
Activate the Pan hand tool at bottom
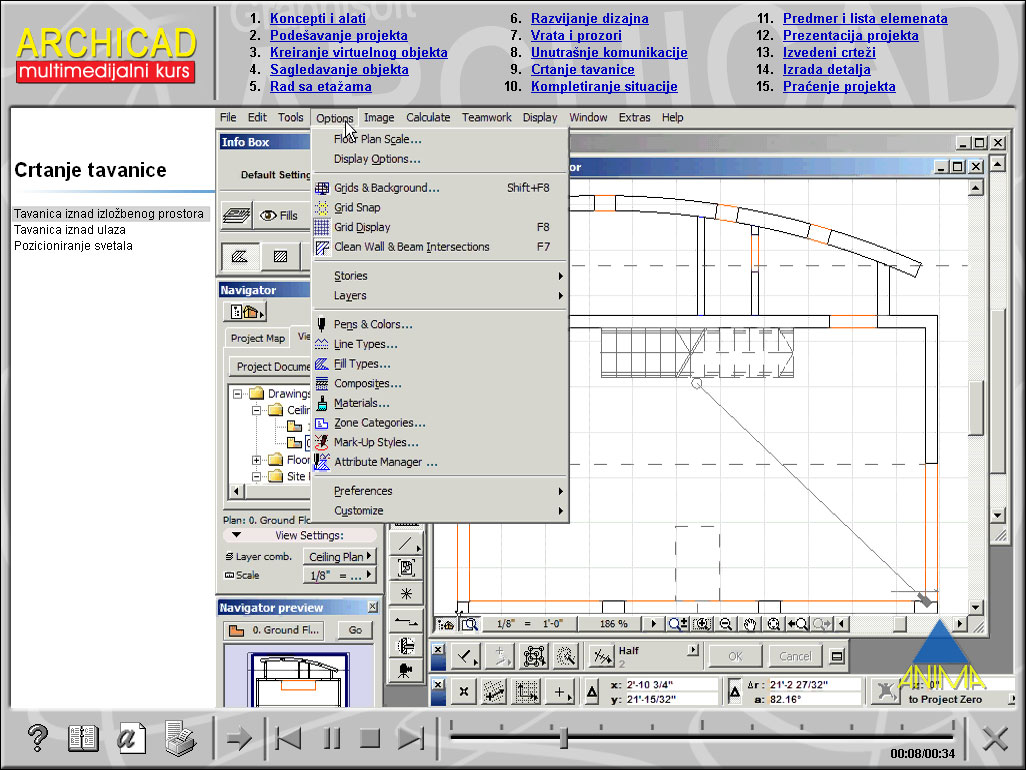pos(749,623)
